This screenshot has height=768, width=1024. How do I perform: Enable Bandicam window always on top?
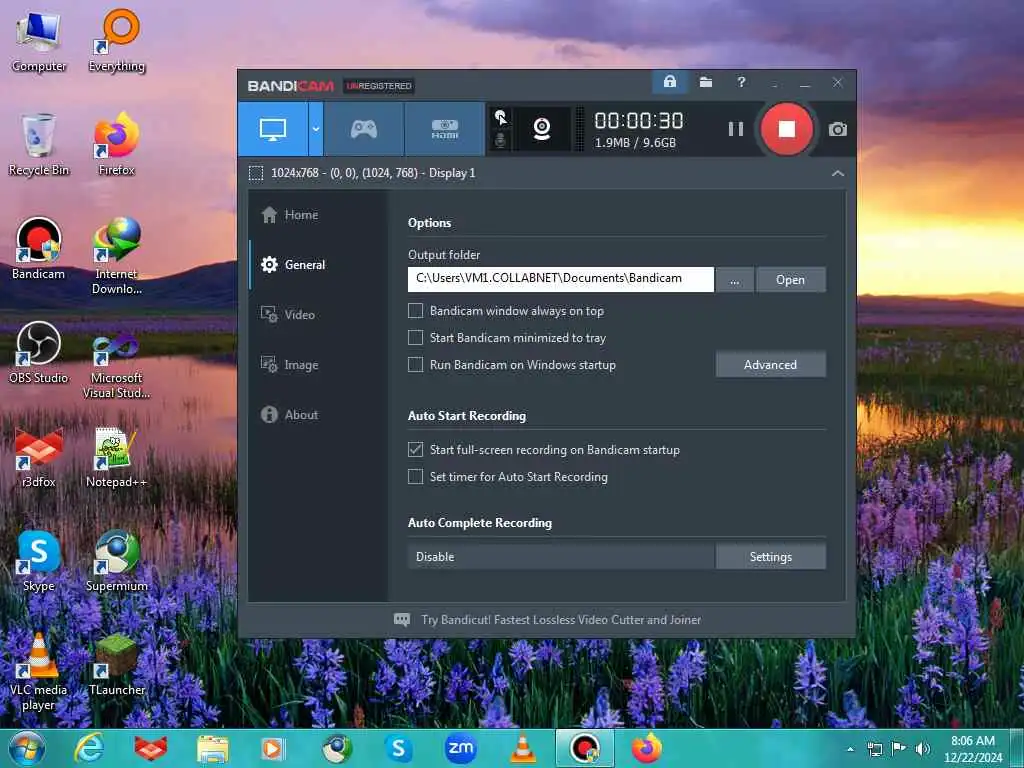click(x=415, y=311)
